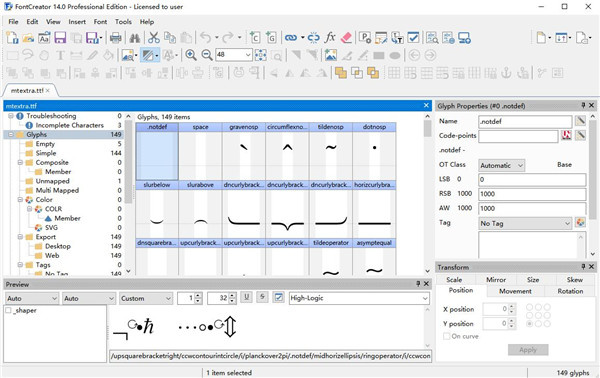Add characters with the +C icon
600x378 pixels.
pos(254,37)
